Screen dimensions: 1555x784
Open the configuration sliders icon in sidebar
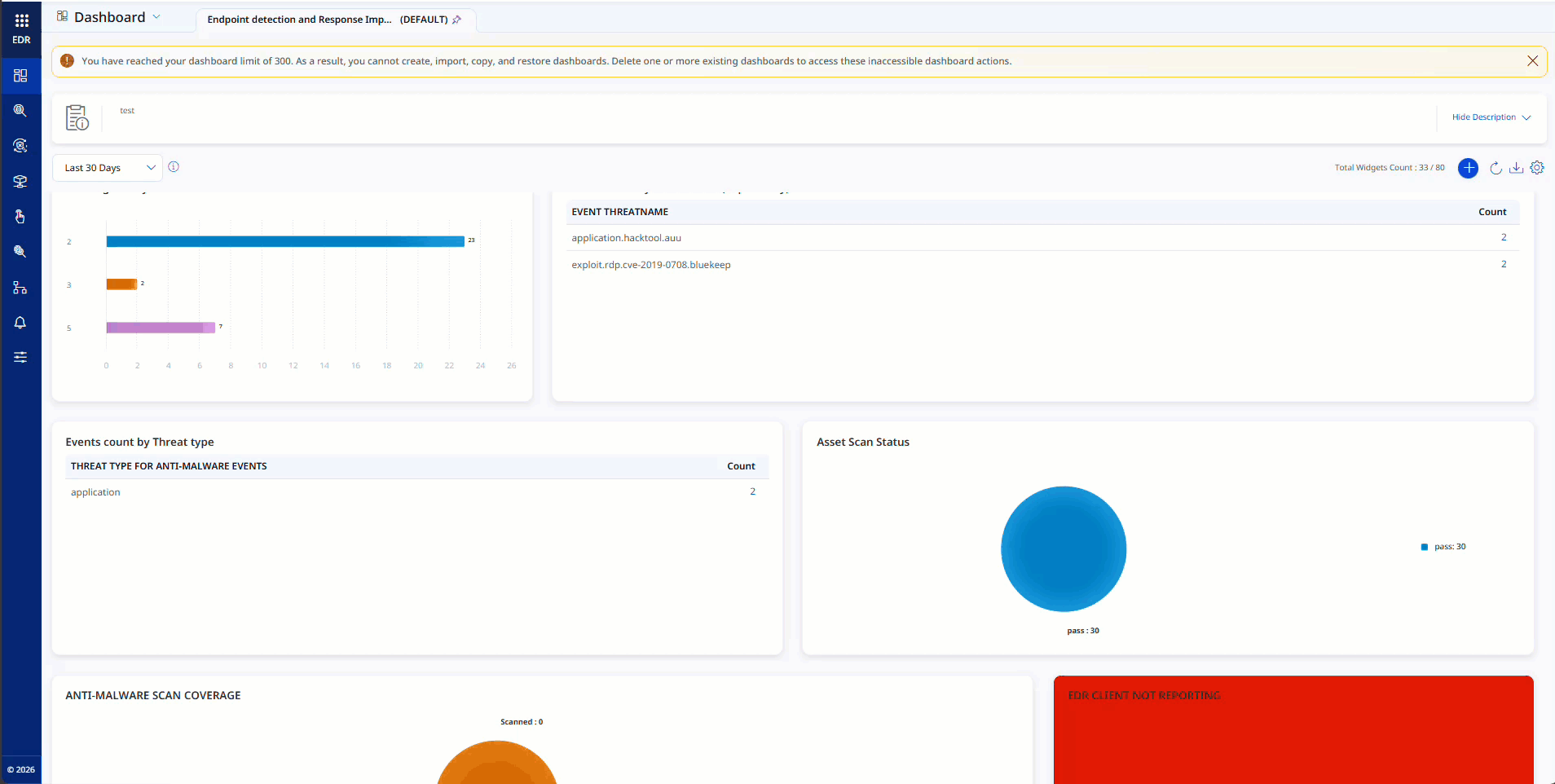point(20,357)
